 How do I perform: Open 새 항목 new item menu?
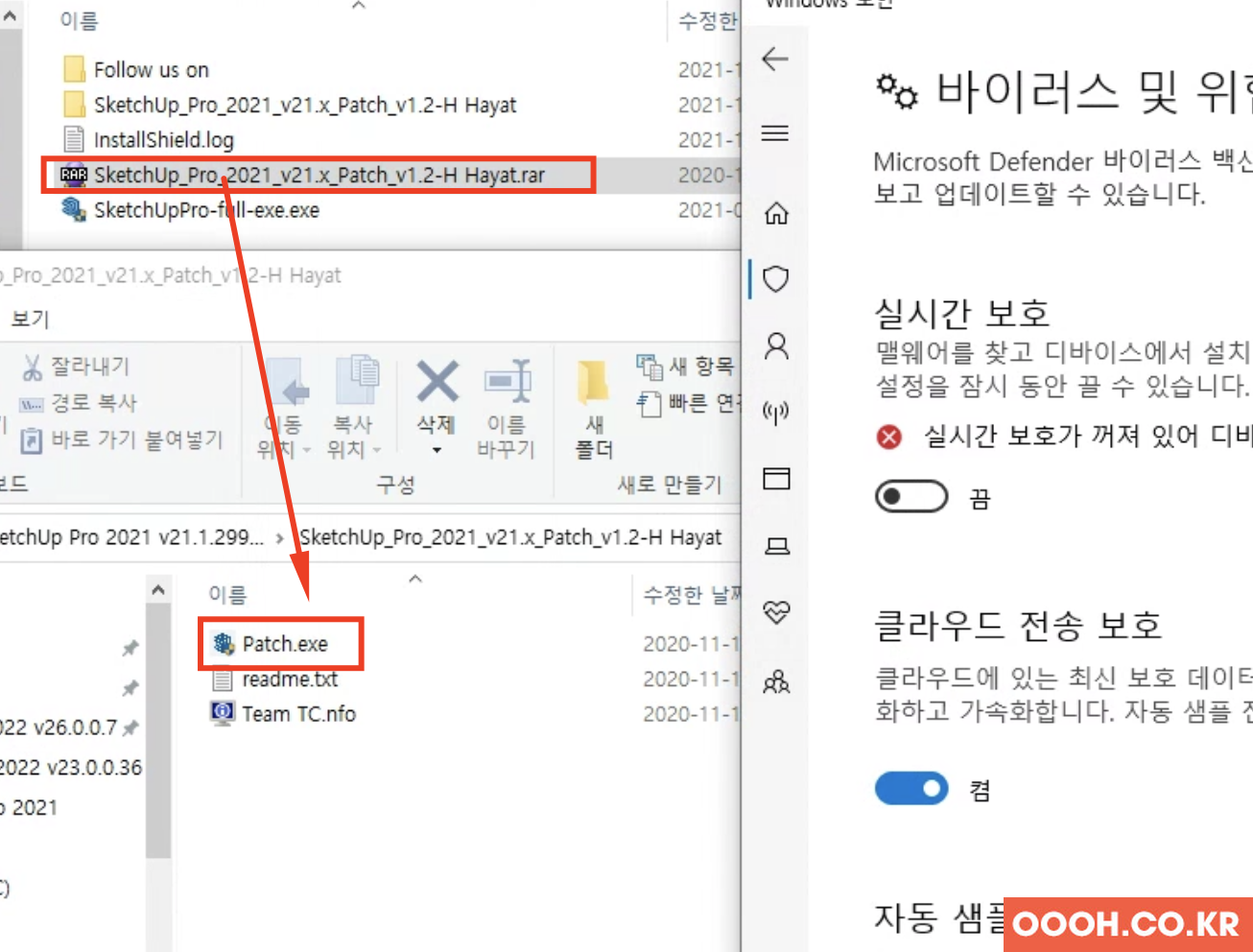tap(685, 366)
